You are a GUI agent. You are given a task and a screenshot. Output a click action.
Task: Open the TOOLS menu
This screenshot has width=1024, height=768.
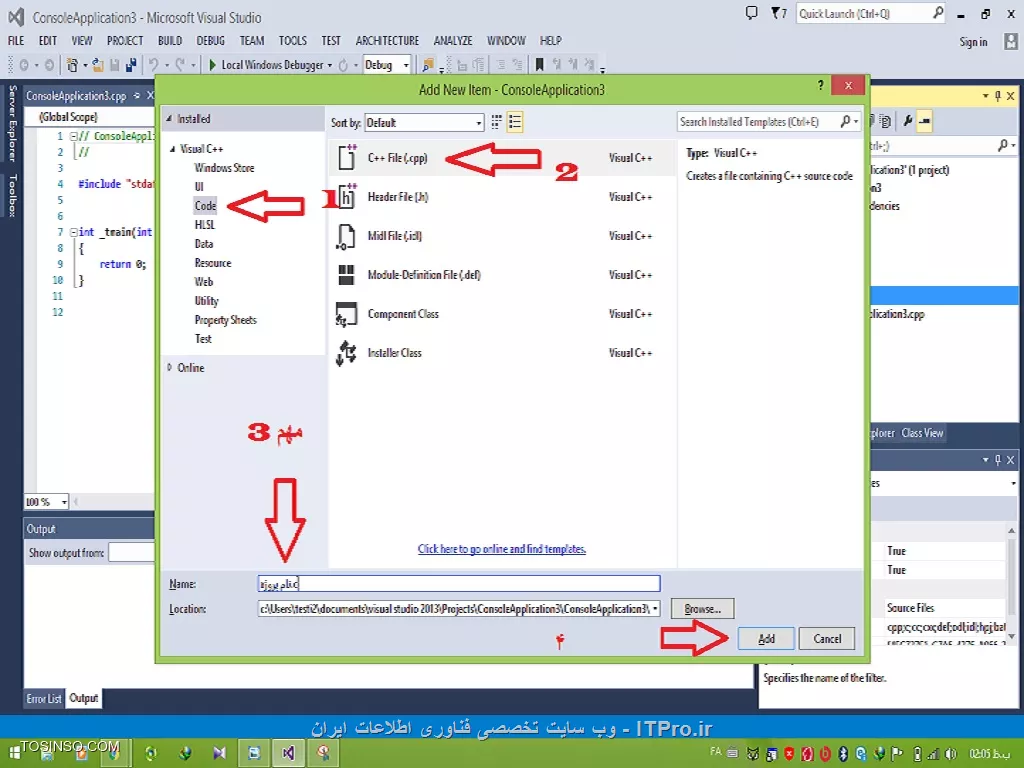tap(293, 40)
